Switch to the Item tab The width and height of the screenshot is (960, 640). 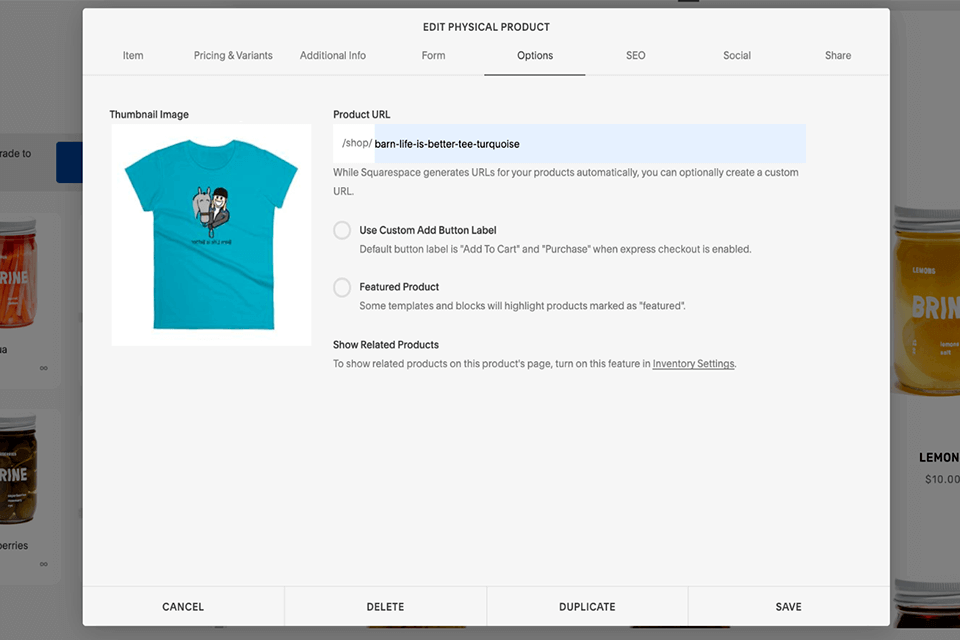tap(133, 56)
